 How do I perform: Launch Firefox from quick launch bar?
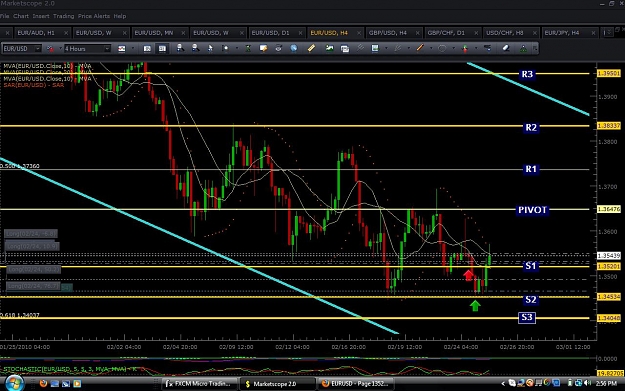tap(43, 383)
